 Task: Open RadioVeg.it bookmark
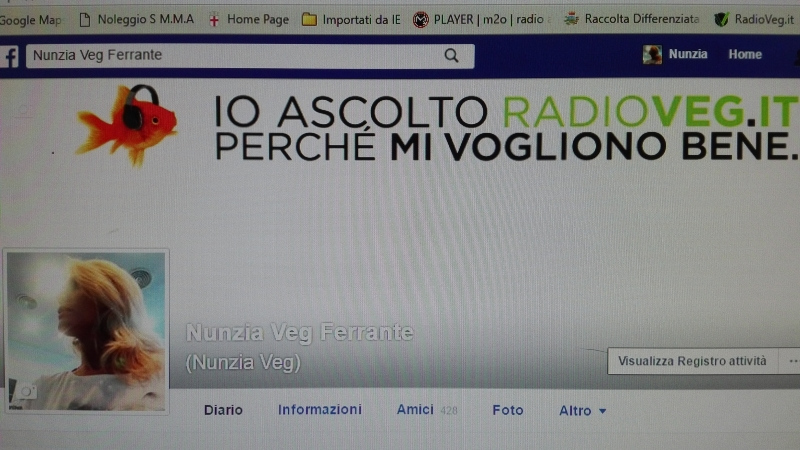tap(754, 19)
